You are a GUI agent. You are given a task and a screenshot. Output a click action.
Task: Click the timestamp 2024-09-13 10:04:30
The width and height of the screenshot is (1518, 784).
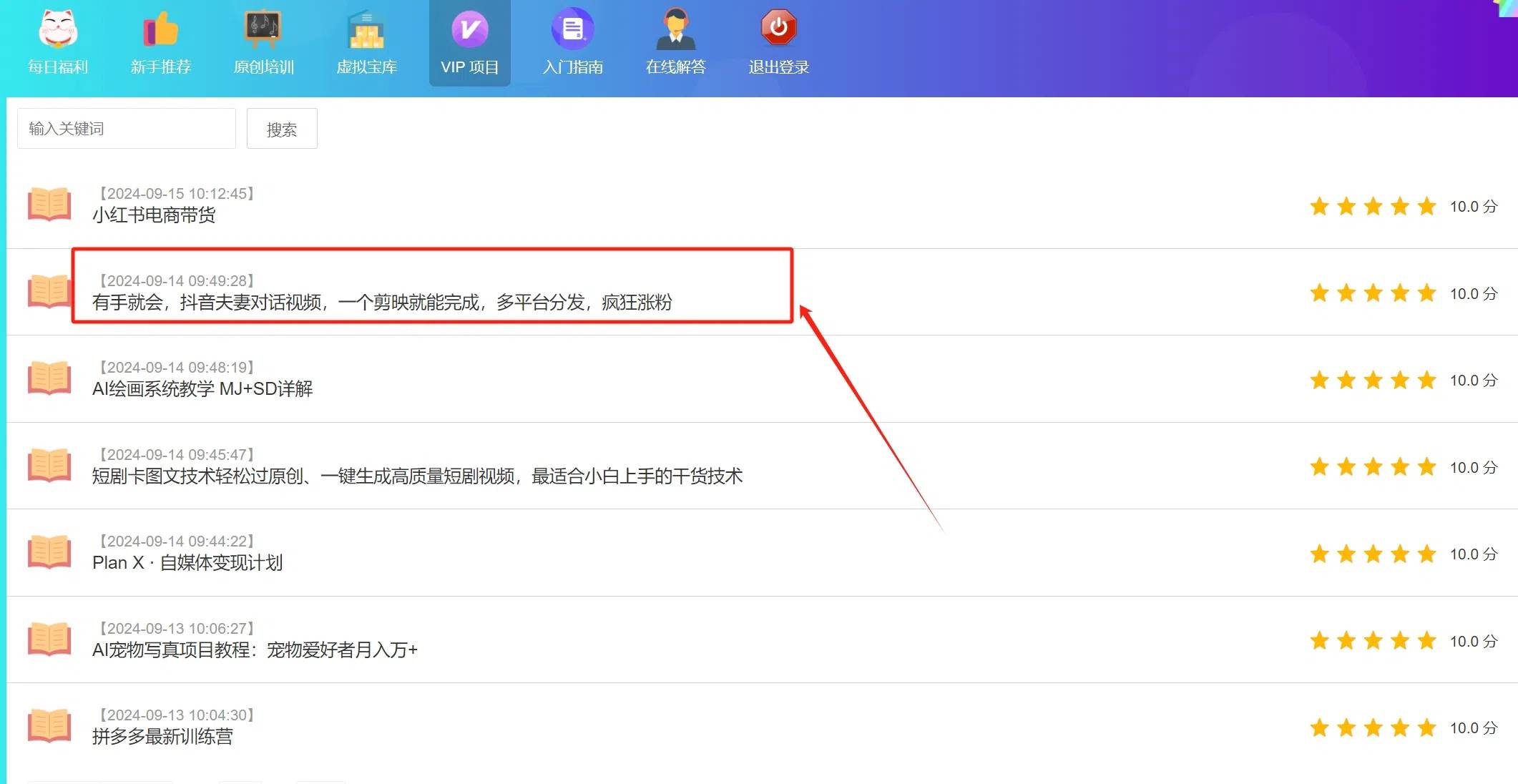(x=177, y=715)
